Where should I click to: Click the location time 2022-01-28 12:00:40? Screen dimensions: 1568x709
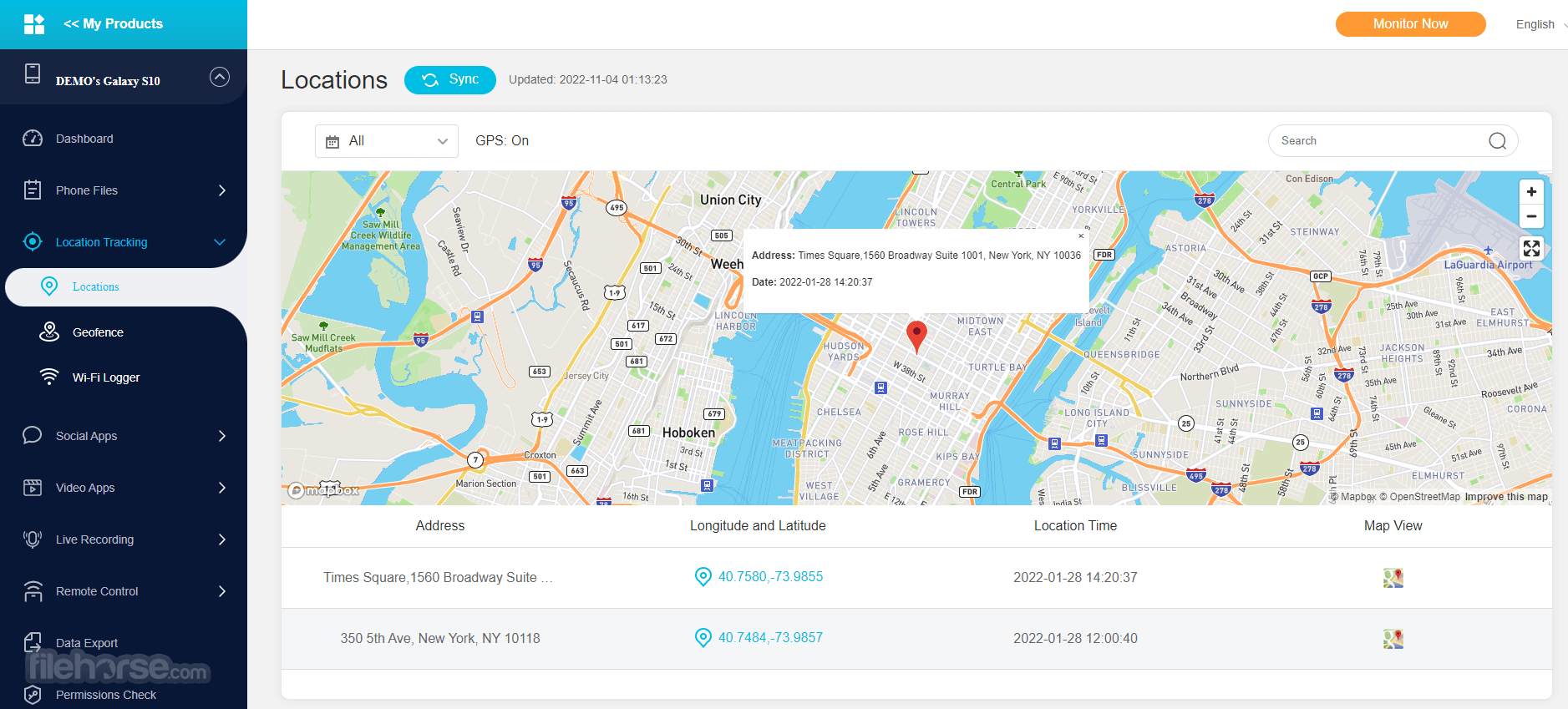[x=1075, y=639]
